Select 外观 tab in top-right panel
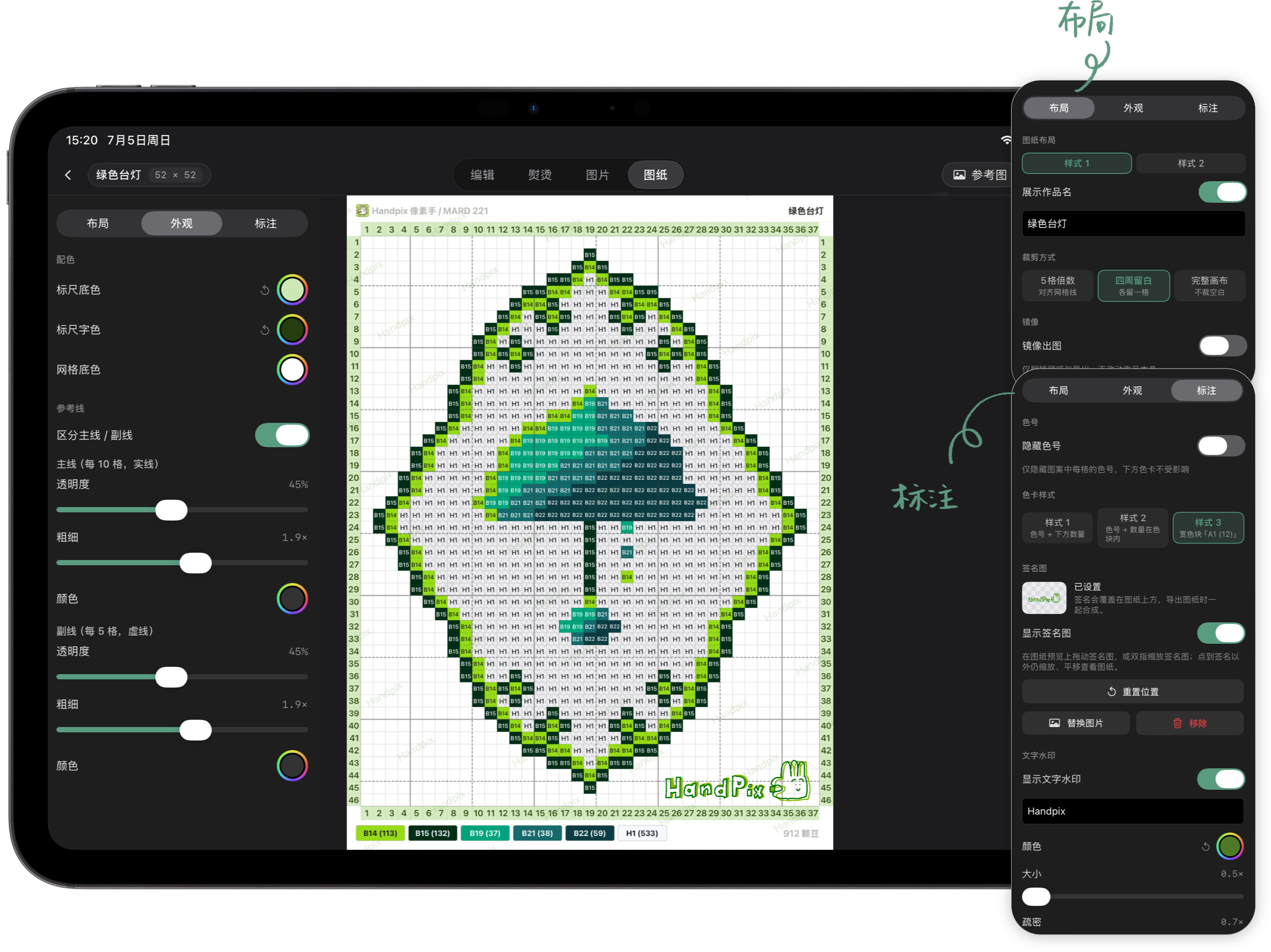 pyautogui.click(x=1133, y=108)
